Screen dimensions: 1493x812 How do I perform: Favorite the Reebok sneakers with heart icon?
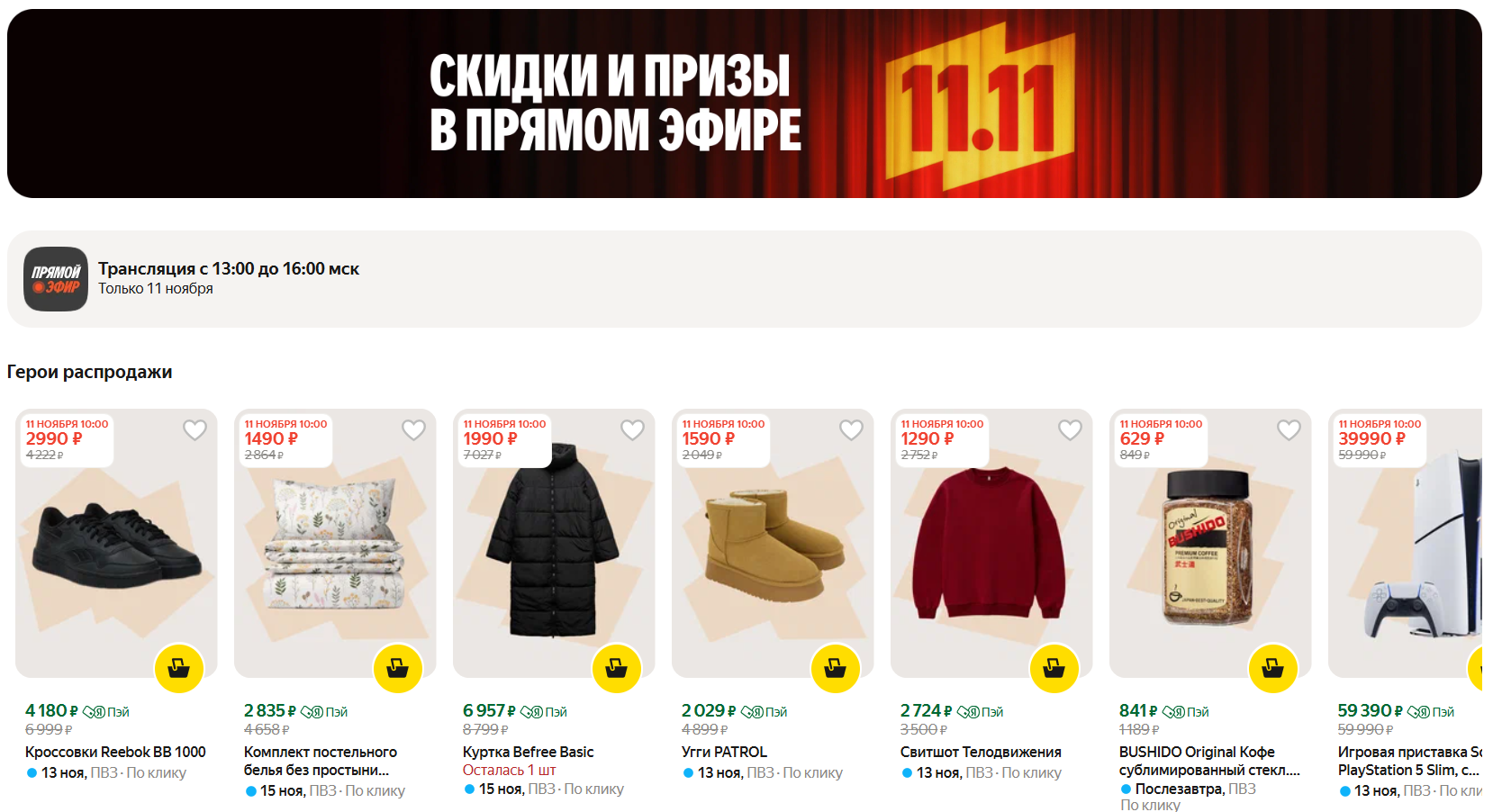pyautogui.click(x=195, y=430)
